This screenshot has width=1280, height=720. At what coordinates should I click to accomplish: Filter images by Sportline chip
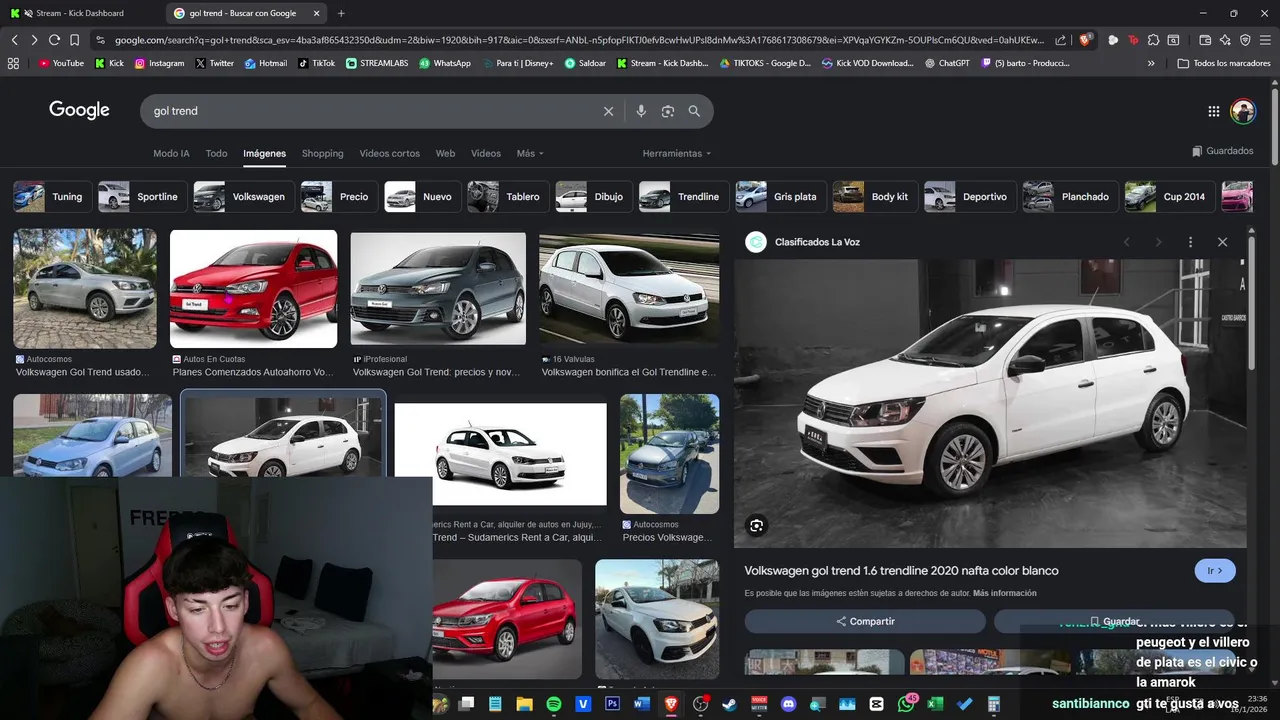(x=141, y=197)
